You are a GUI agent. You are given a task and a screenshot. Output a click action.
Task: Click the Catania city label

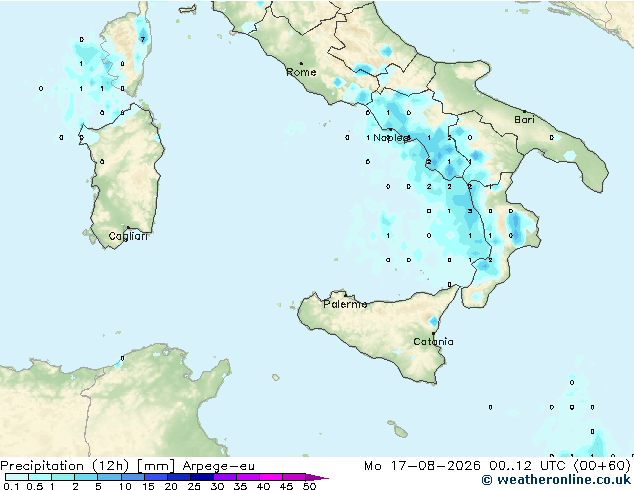click(433, 342)
